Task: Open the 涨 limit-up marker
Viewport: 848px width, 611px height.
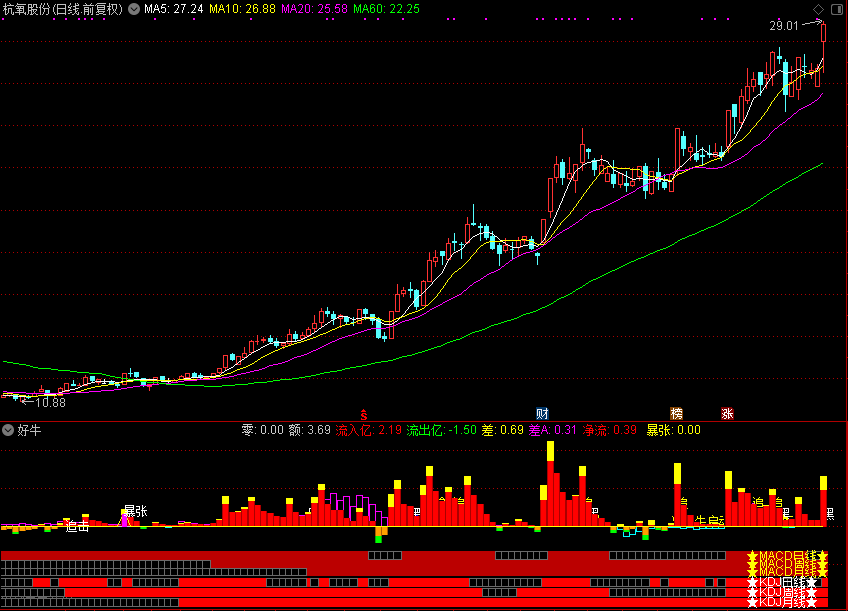Action: click(727, 414)
